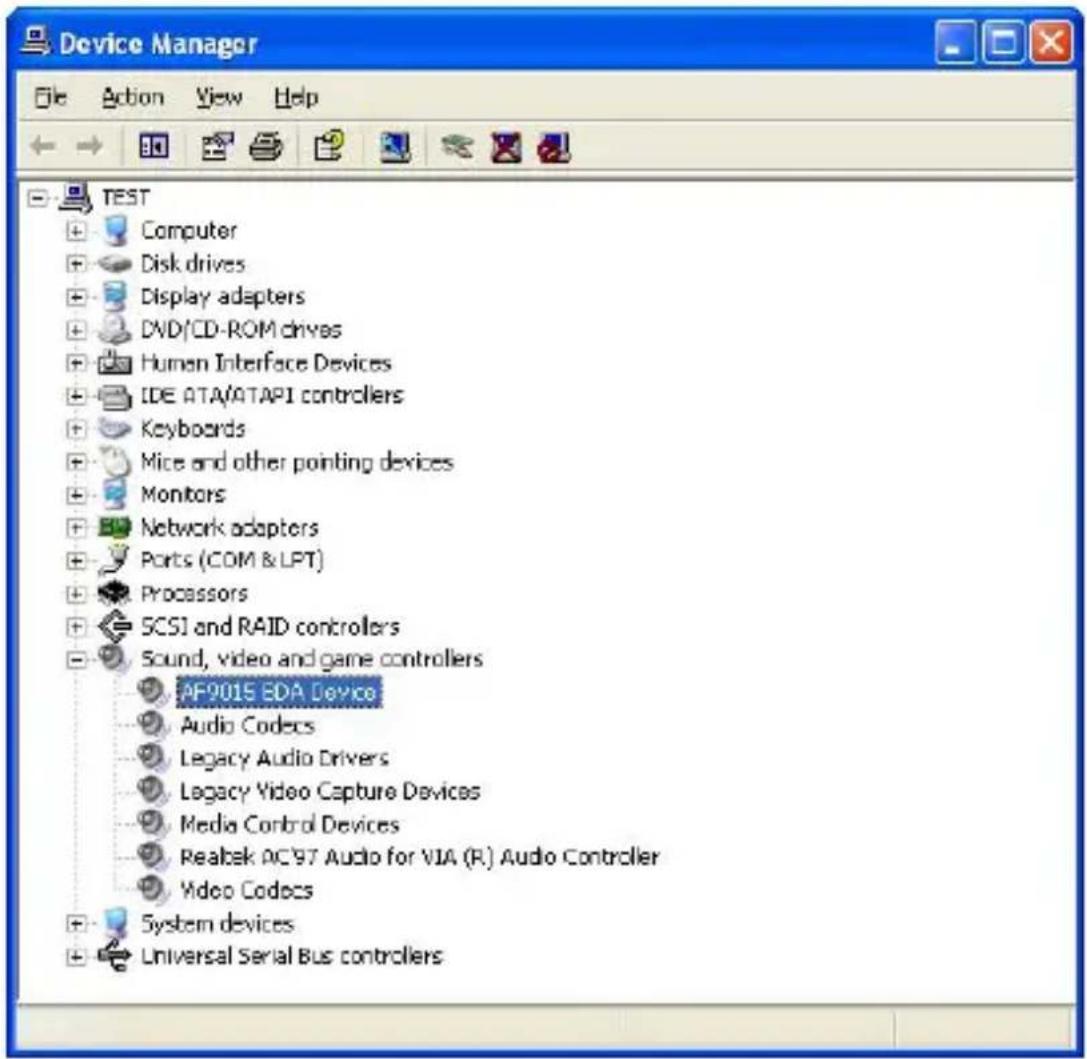This screenshot has width=1087, height=1059.
Task: Click the Forward arrow toolbar icon
Action: (x=89, y=146)
